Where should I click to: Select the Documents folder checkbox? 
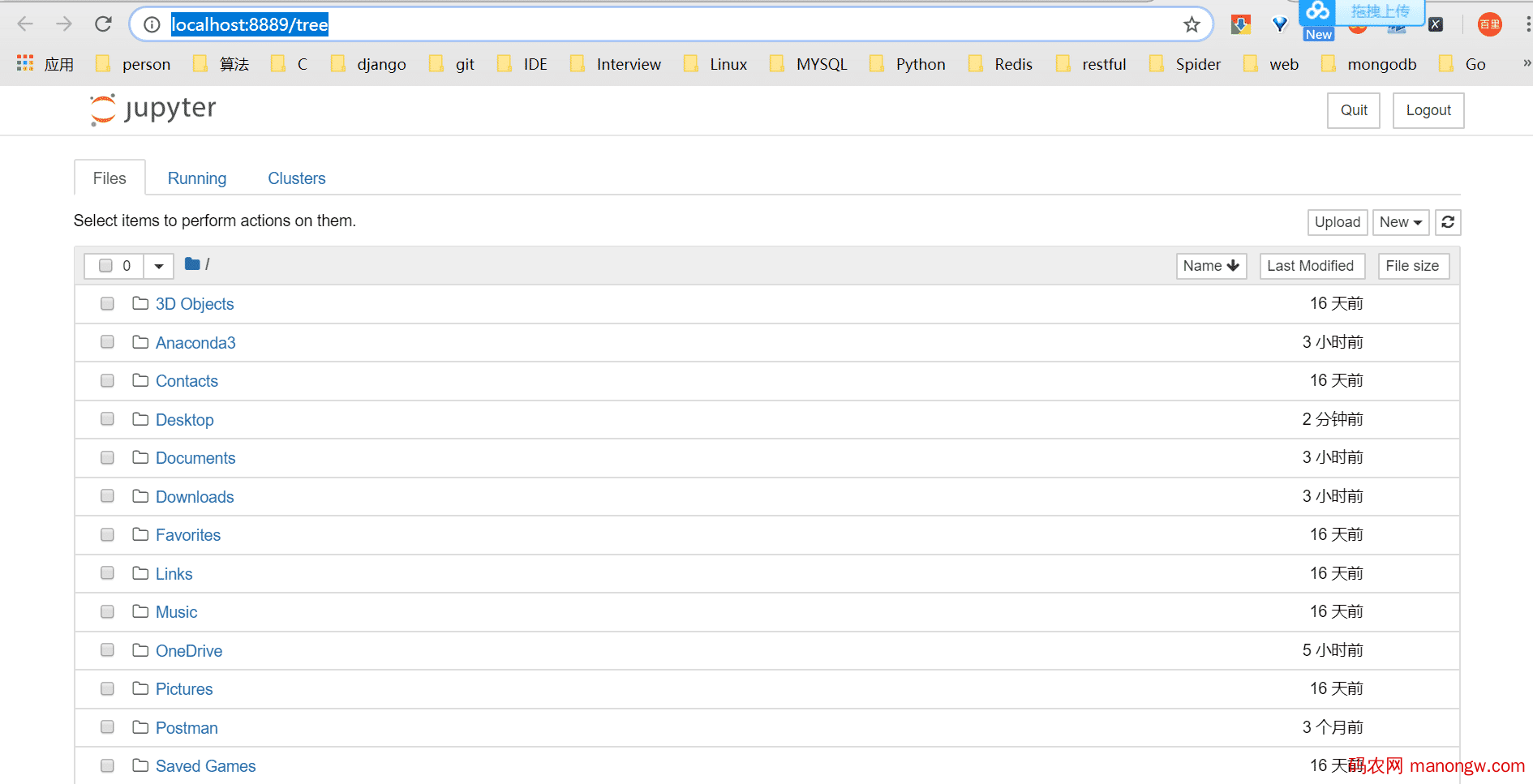pyautogui.click(x=107, y=457)
